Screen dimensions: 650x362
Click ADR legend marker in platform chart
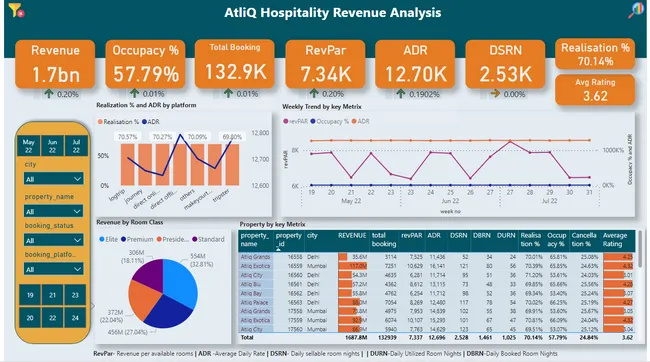144,122
